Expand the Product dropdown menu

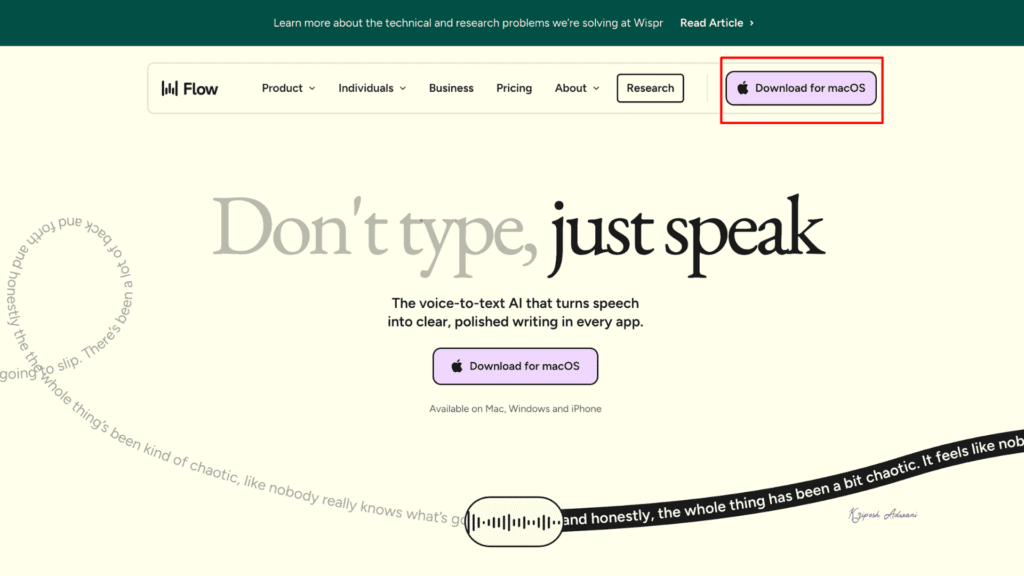click(288, 88)
